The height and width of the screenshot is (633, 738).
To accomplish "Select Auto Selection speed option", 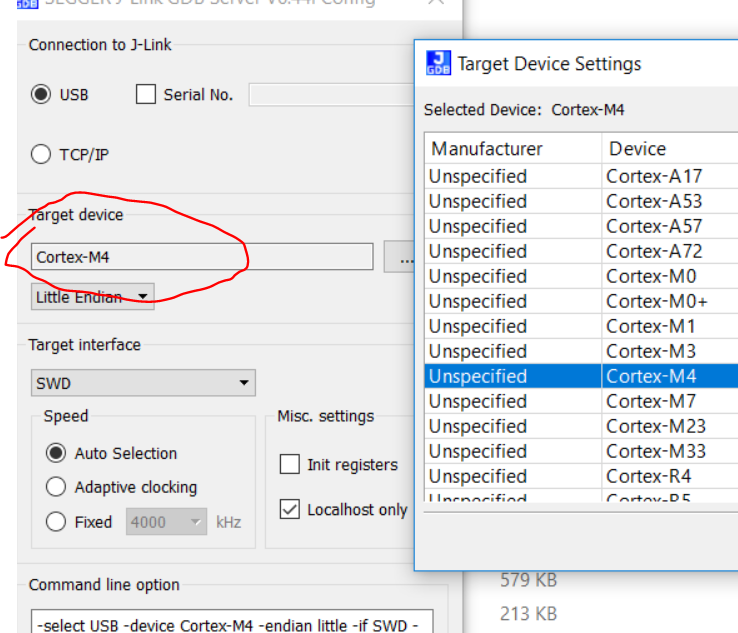I will (x=57, y=453).
